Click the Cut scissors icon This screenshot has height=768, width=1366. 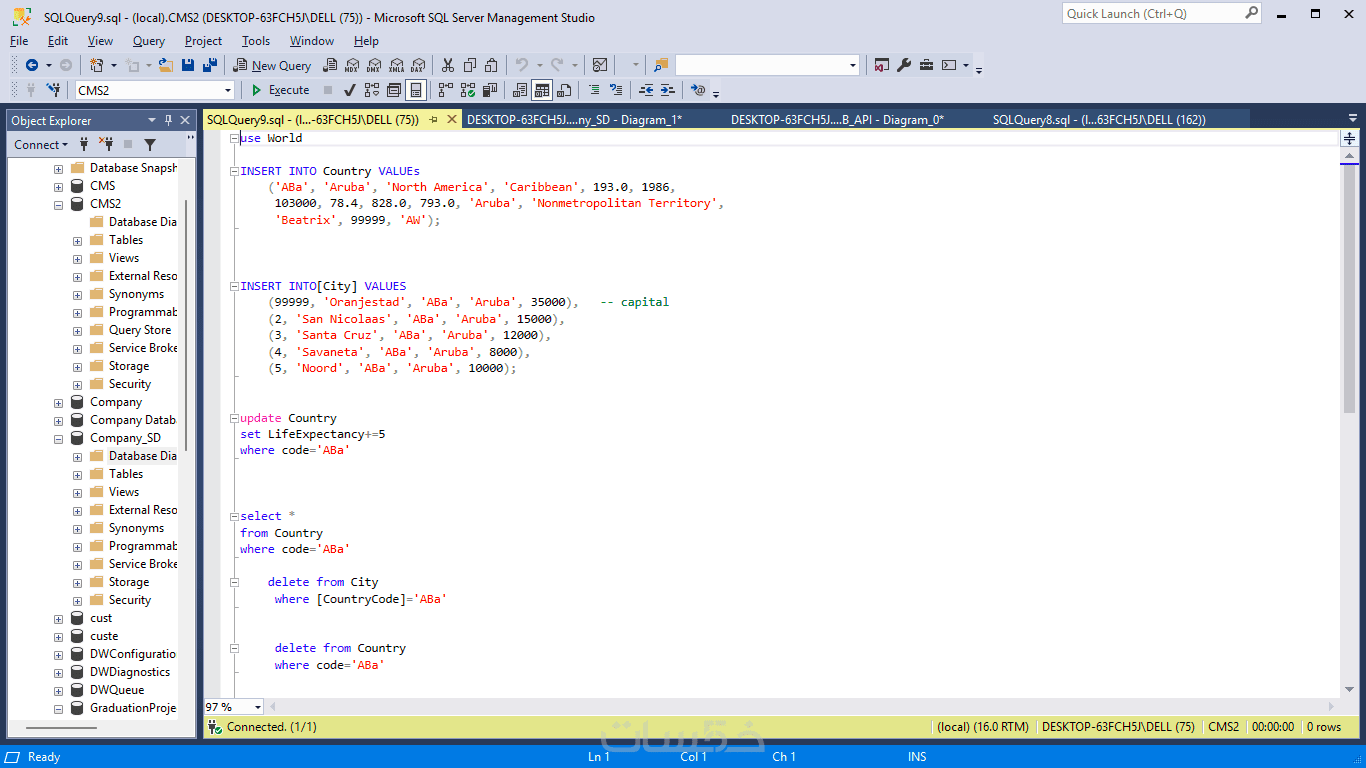[x=447, y=65]
